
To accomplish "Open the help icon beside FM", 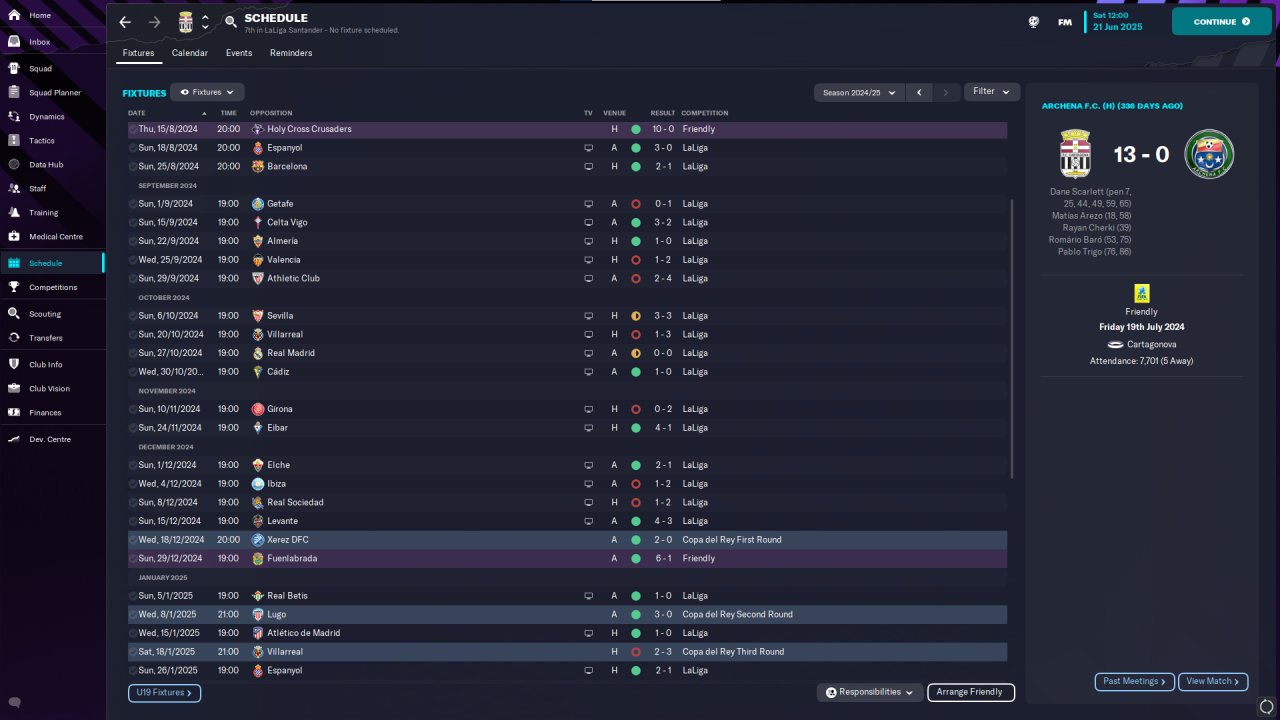I will (1034, 21).
